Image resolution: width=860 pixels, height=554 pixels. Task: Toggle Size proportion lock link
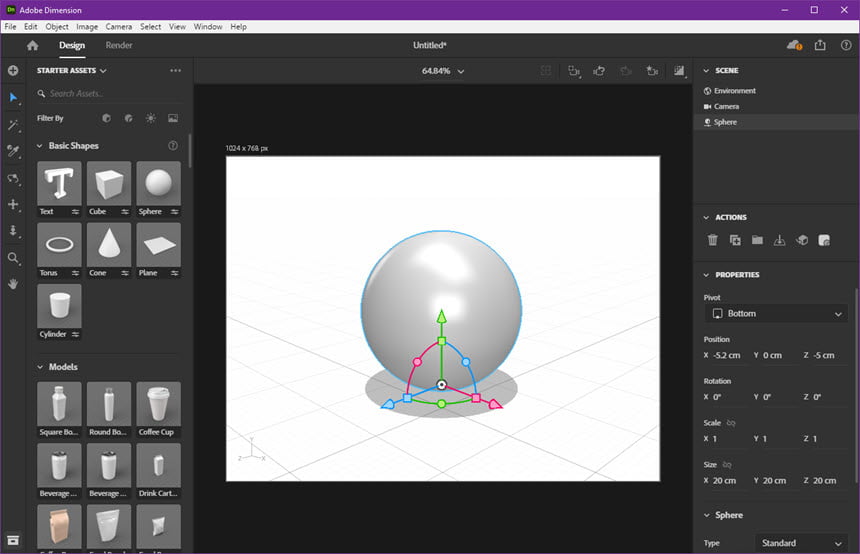point(727,465)
